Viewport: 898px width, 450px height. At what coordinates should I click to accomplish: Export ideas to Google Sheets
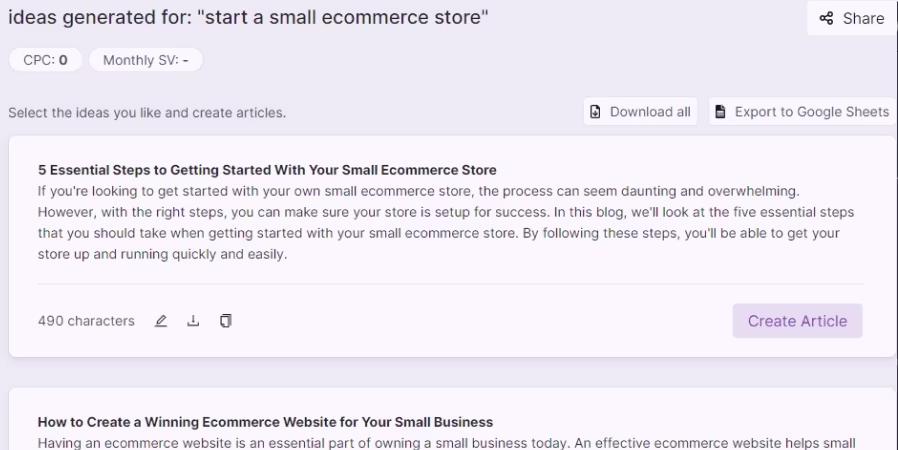811,112
